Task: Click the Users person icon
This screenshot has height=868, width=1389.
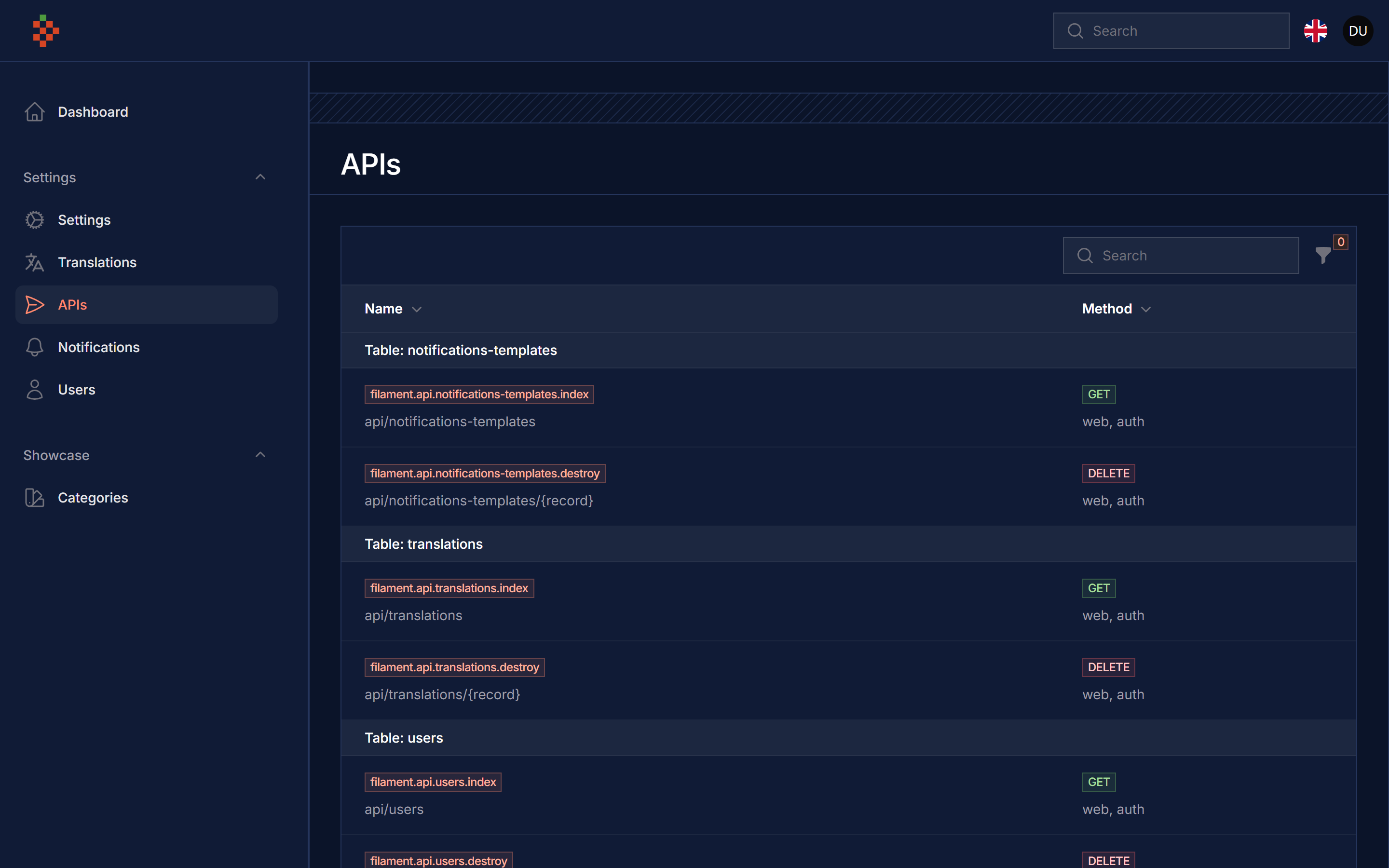Action: coord(34,390)
